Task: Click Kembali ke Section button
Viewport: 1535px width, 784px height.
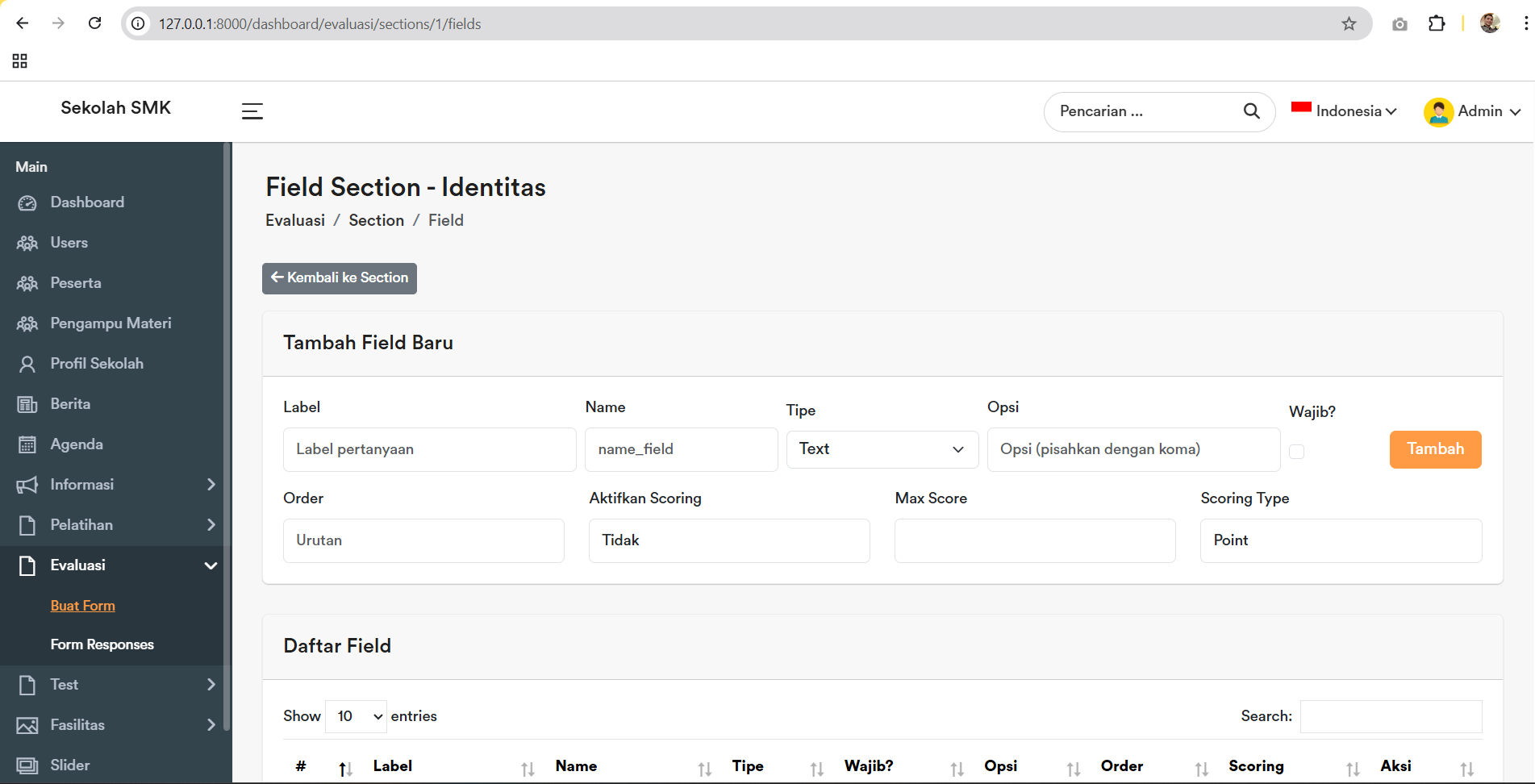Action: click(x=340, y=278)
